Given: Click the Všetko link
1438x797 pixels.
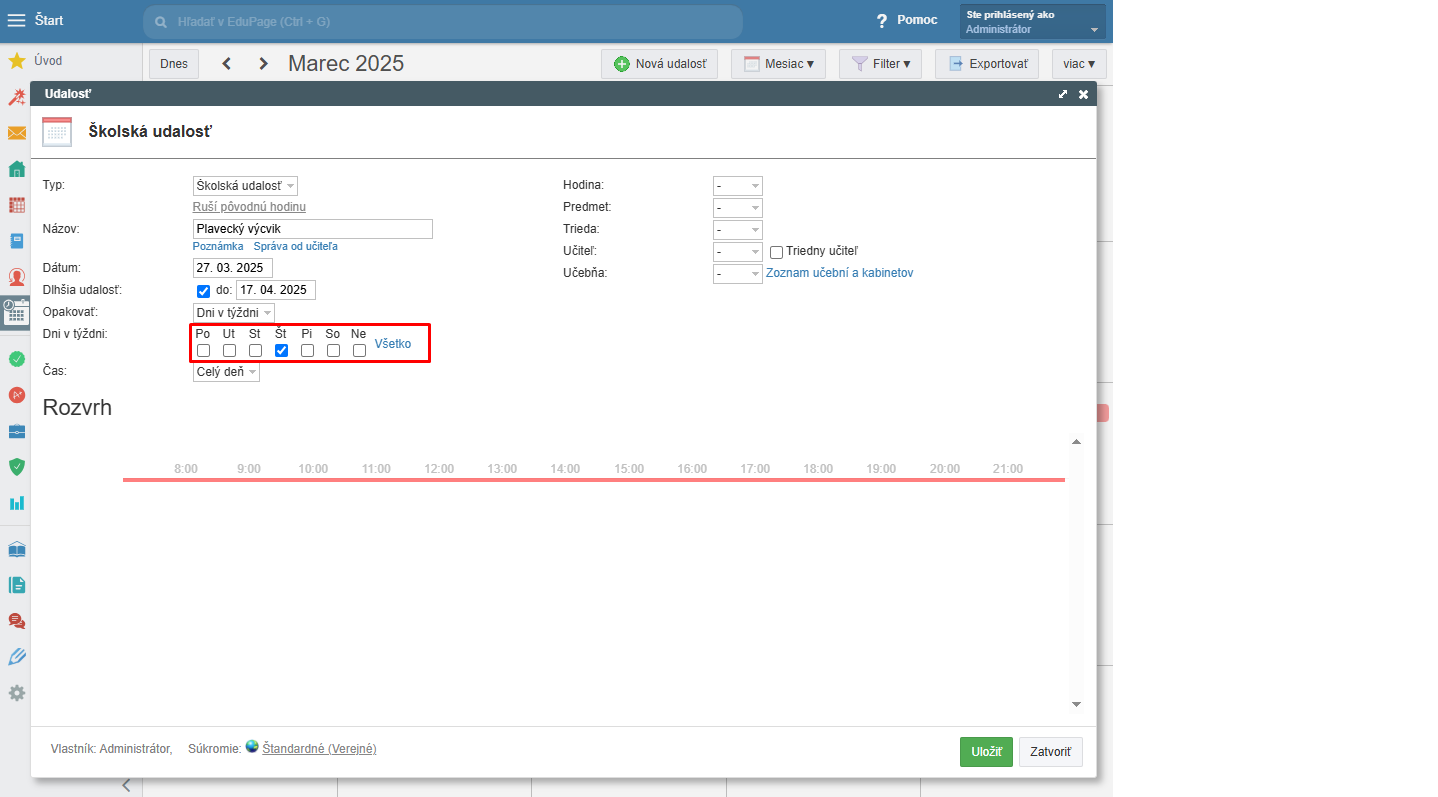Looking at the screenshot, I should [393, 344].
